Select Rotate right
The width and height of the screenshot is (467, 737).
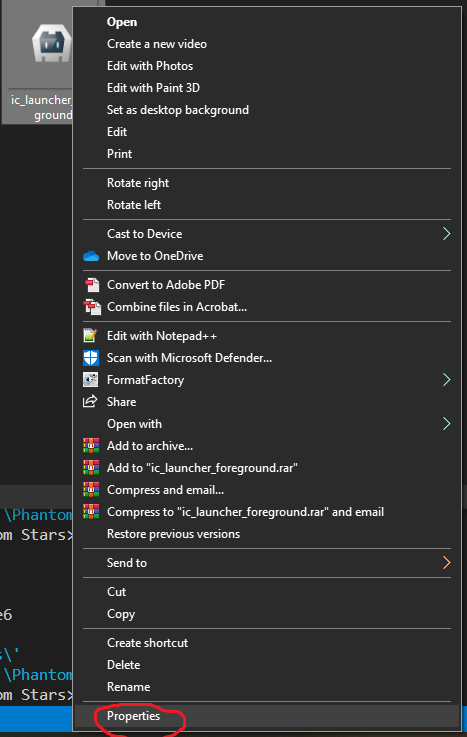(138, 183)
